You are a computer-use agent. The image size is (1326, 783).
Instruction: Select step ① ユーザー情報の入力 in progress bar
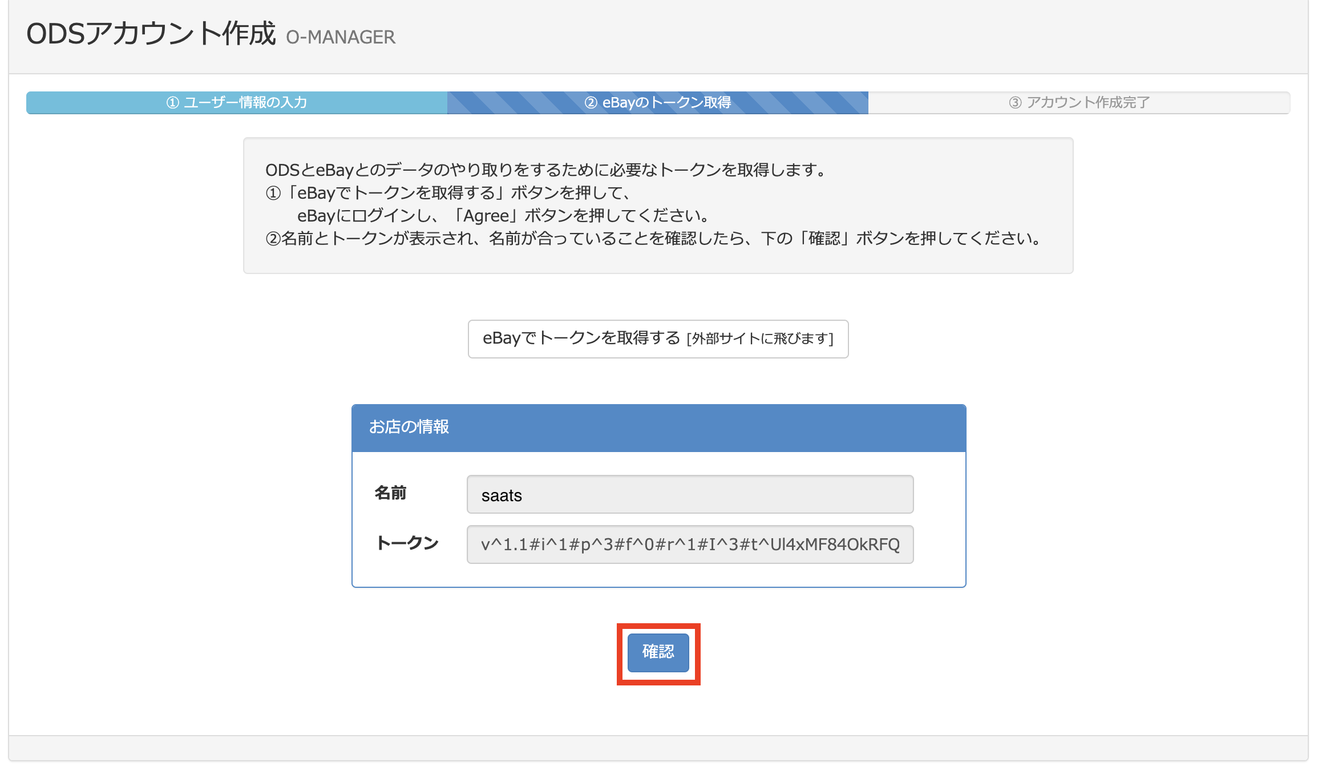coord(236,103)
